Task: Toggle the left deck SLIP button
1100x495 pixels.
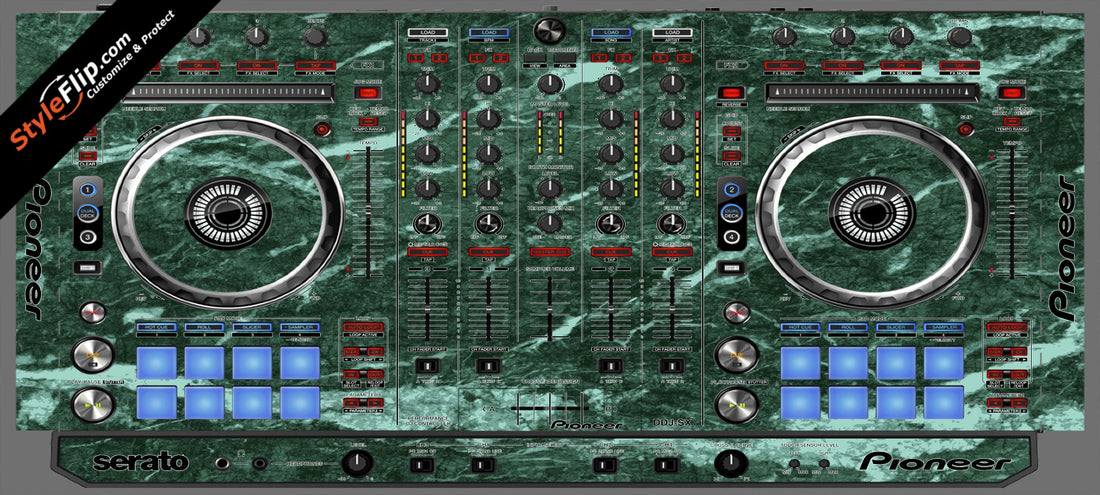Action: pos(322,129)
